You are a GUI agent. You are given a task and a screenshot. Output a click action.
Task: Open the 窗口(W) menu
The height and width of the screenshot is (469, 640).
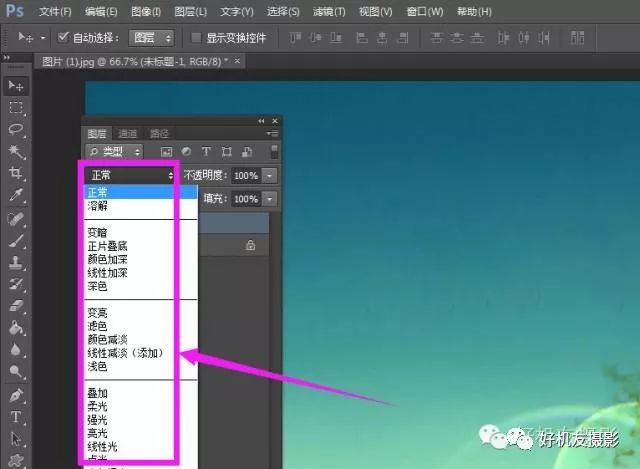(x=425, y=11)
